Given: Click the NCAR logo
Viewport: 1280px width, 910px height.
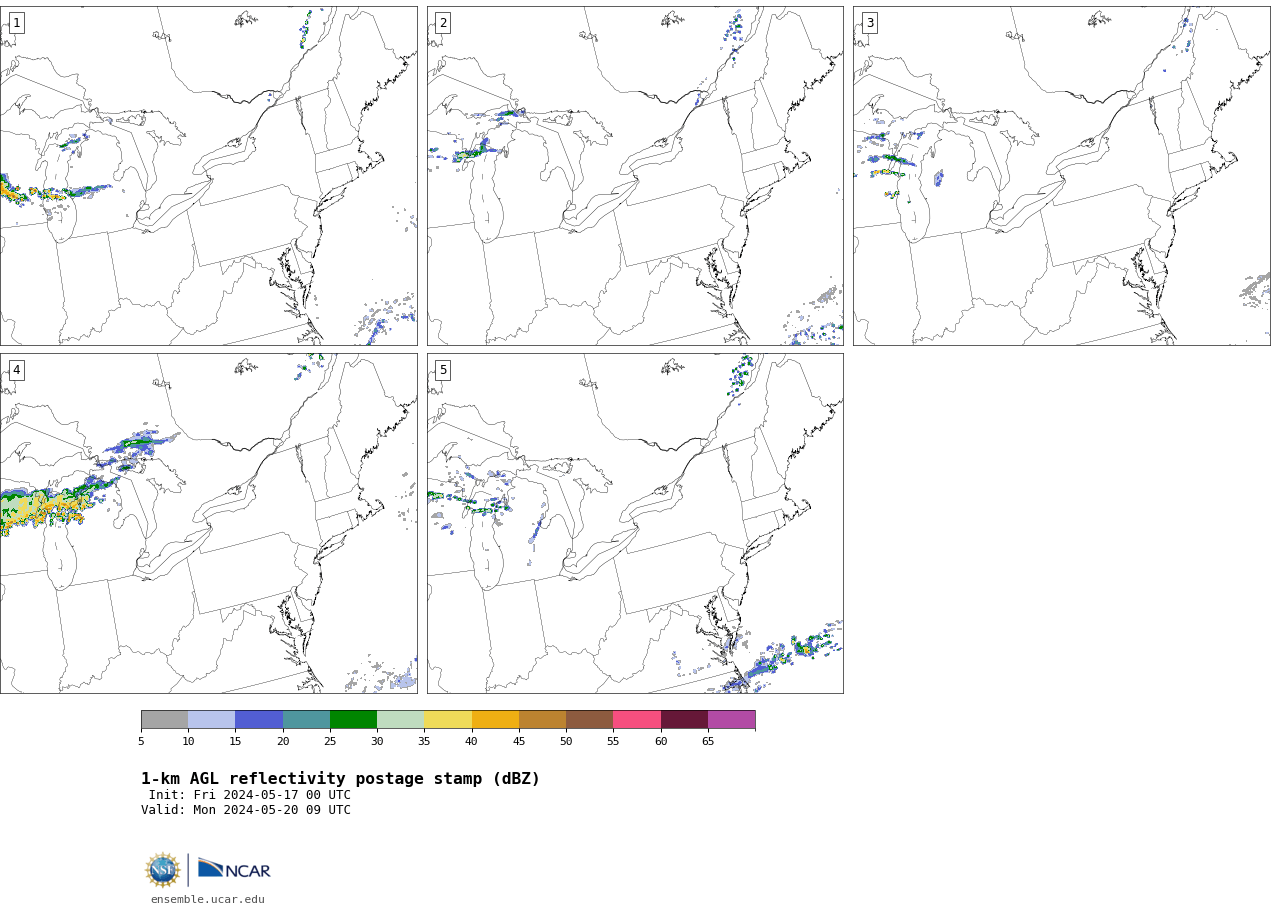Looking at the screenshot, I should (x=234, y=870).
